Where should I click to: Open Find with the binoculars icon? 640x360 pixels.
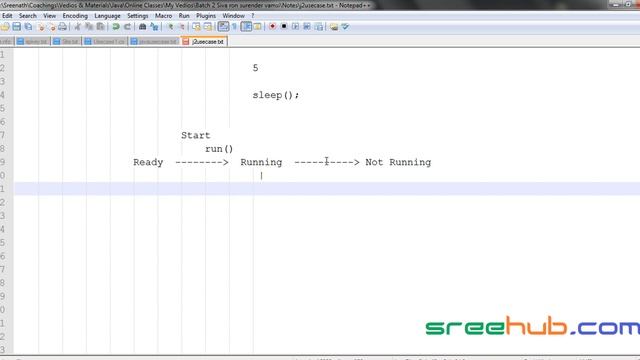[x=142, y=27]
